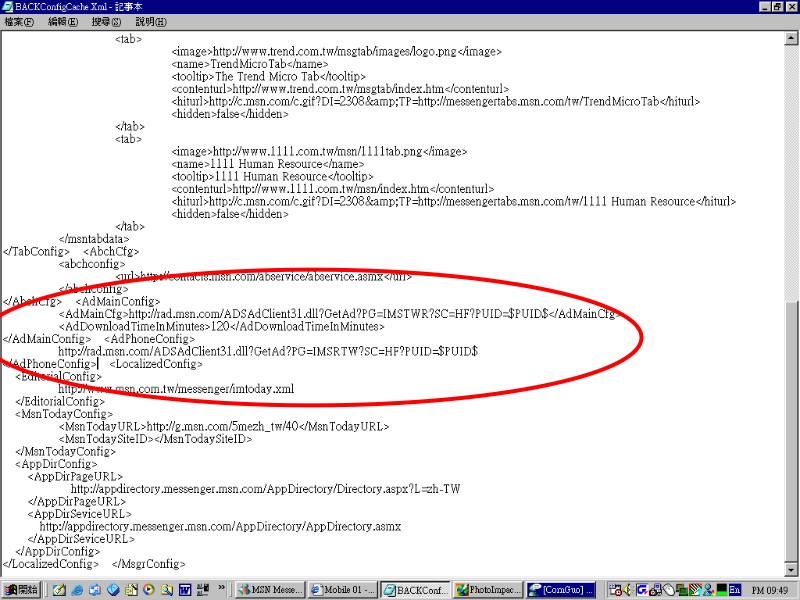Click the En language indicator in tray
Screen dimensions: 800x600
[x=735, y=590]
